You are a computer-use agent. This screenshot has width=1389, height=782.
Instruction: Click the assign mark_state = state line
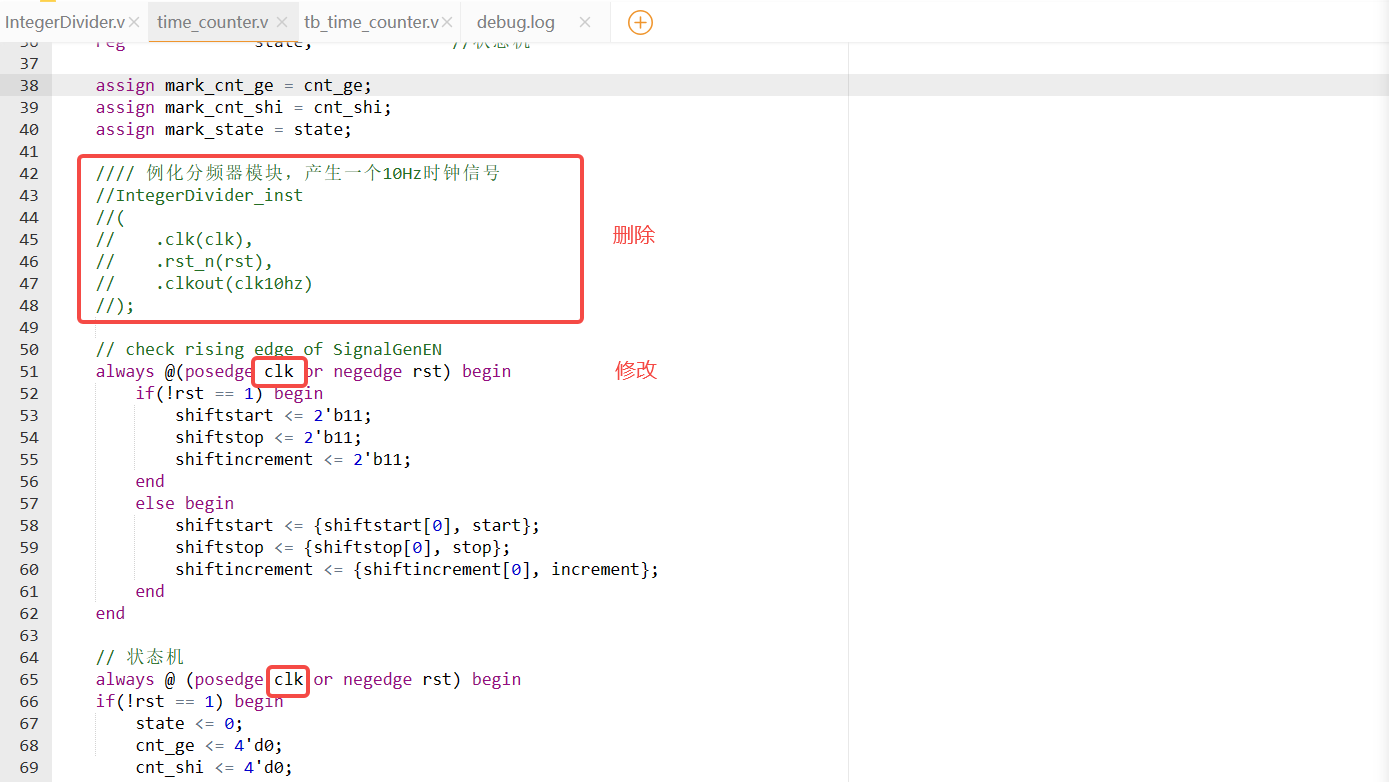[x=223, y=129]
